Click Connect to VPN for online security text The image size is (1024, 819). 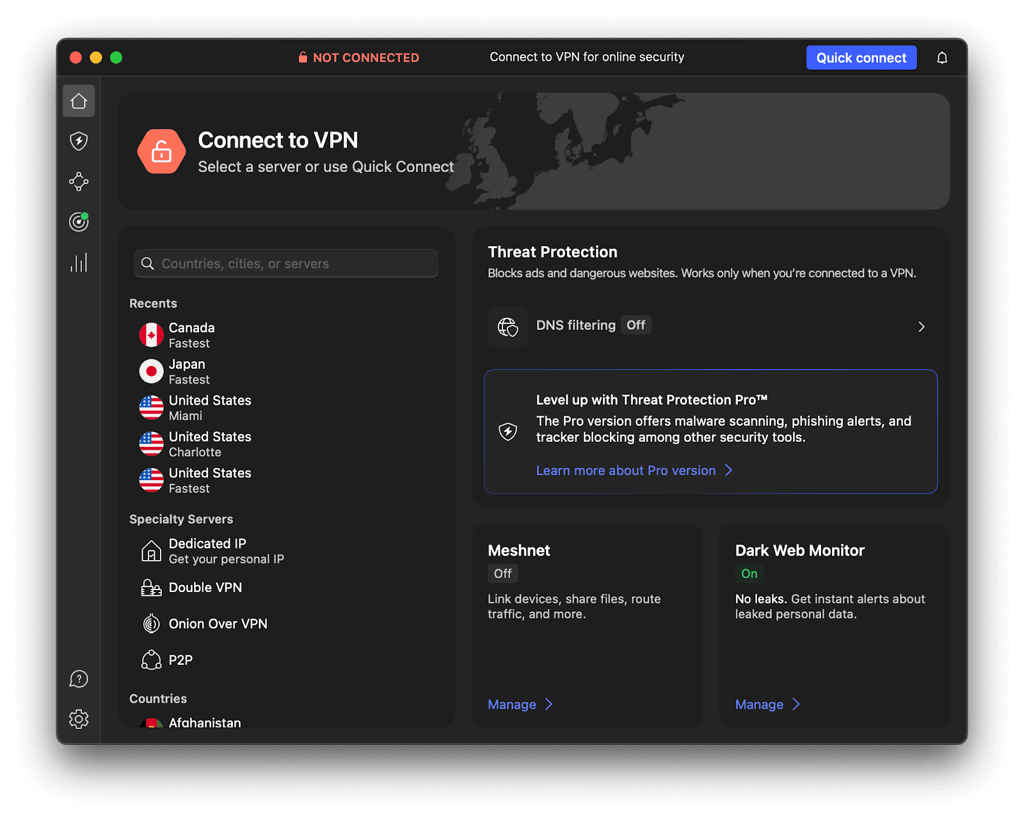pyautogui.click(x=586, y=57)
